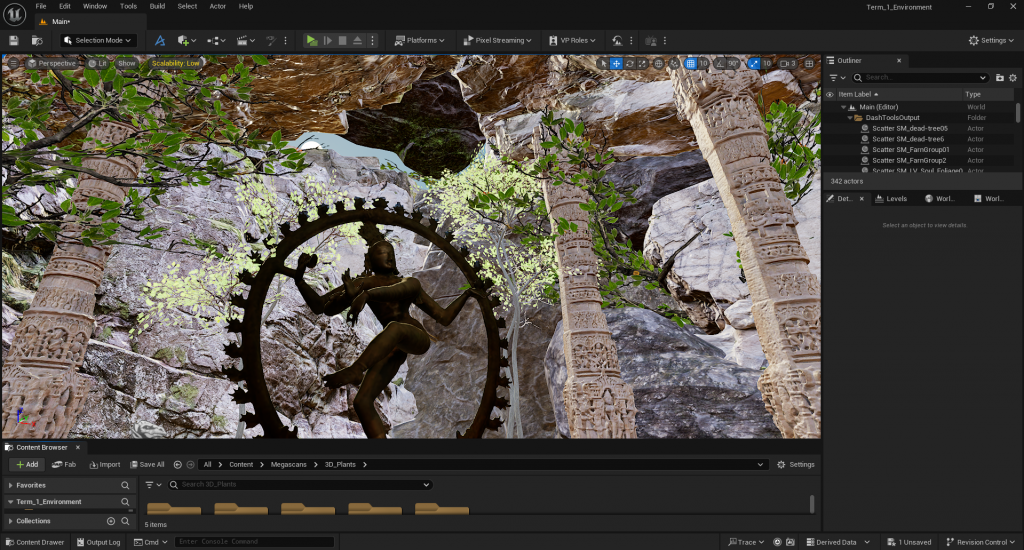Open the Lit view mode menu
Image resolution: width=1024 pixels, height=550 pixels.
98,63
